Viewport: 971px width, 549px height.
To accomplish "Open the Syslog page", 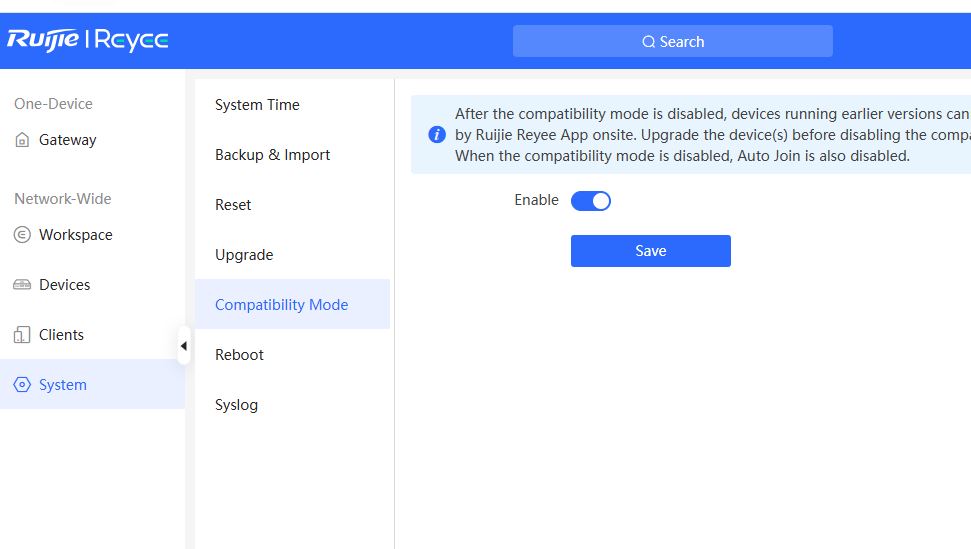I will click(x=236, y=405).
